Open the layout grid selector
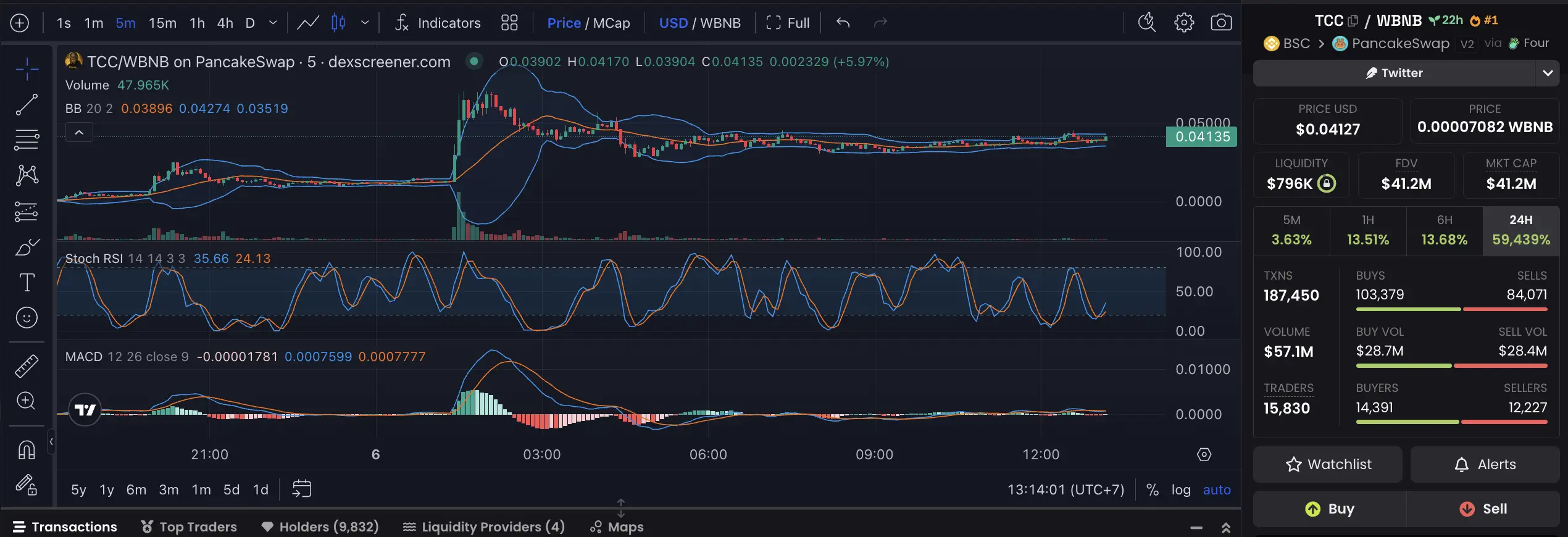The height and width of the screenshot is (537, 1568). pyautogui.click(x=509, y=23)
